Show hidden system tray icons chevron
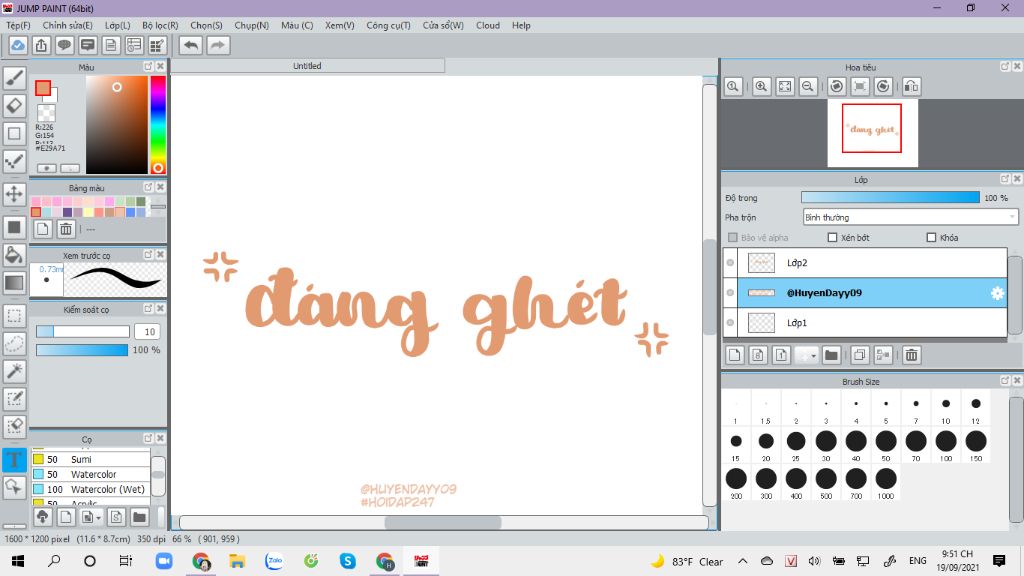 coord(743,561)
